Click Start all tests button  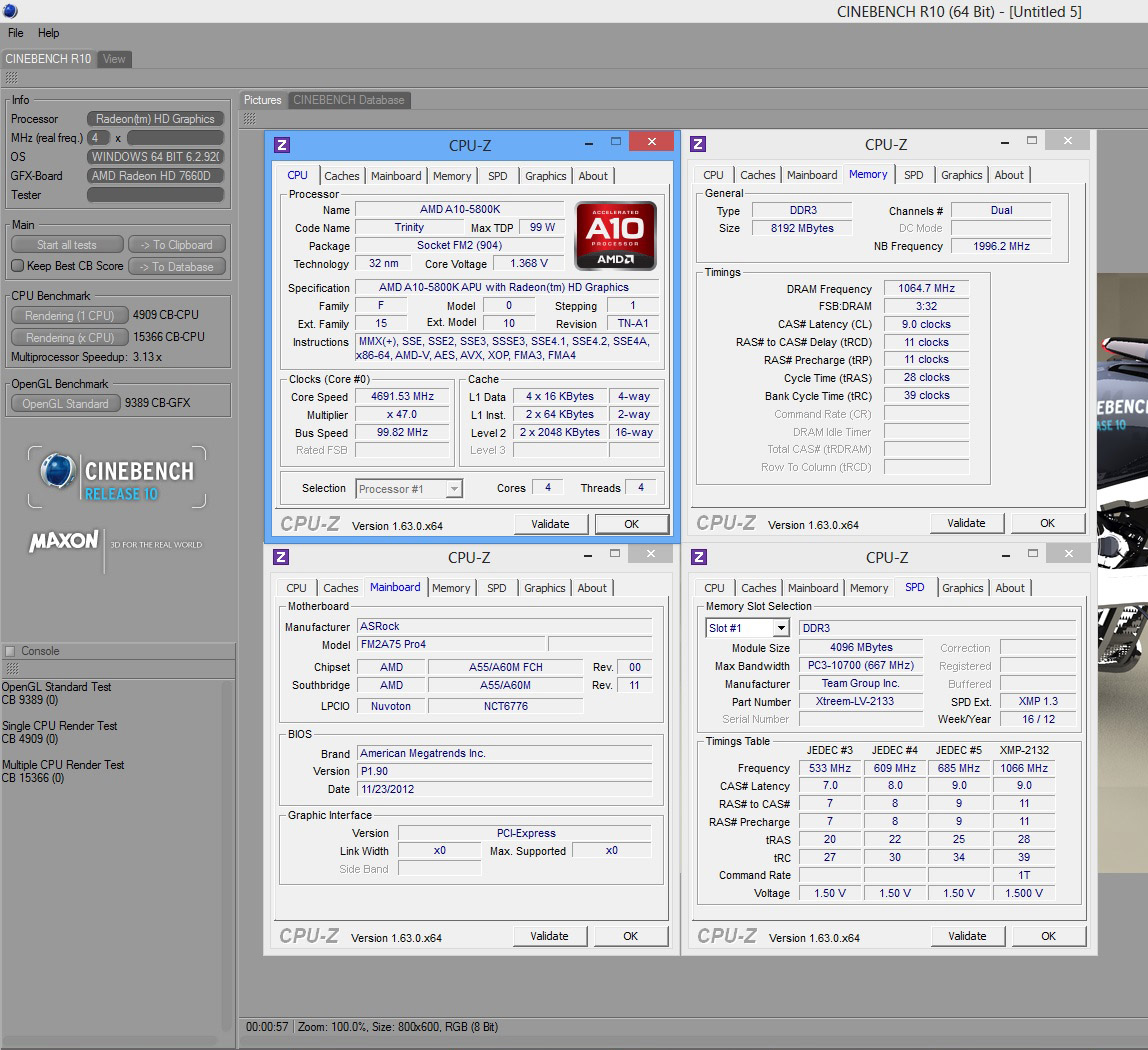click(x=67, y=245)
